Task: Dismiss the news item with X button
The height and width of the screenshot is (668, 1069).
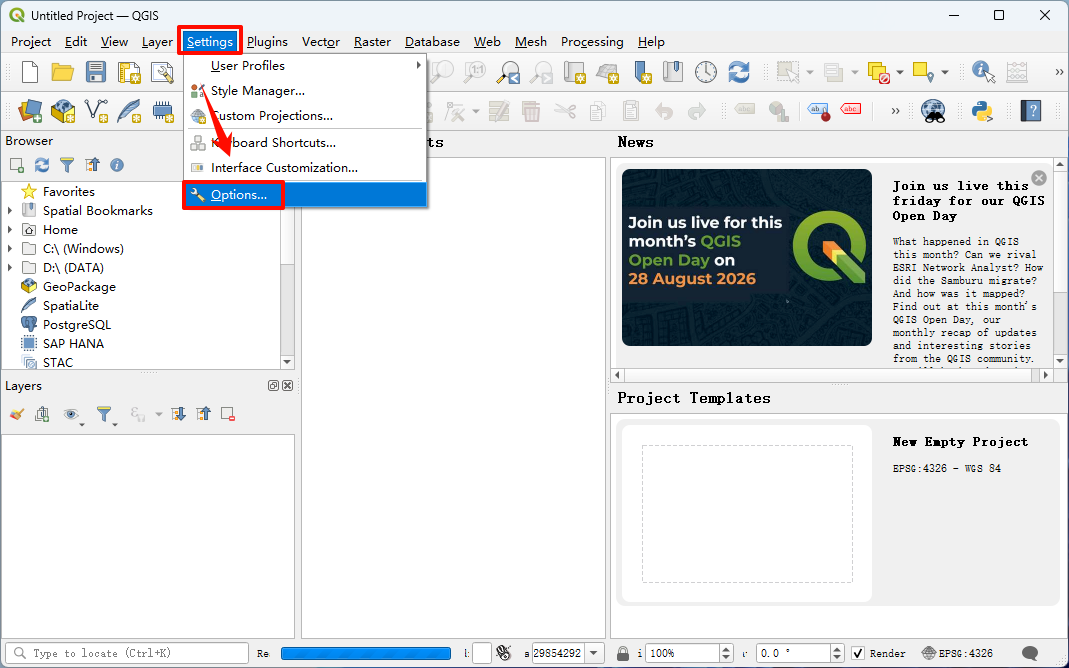Action: 1039,178
